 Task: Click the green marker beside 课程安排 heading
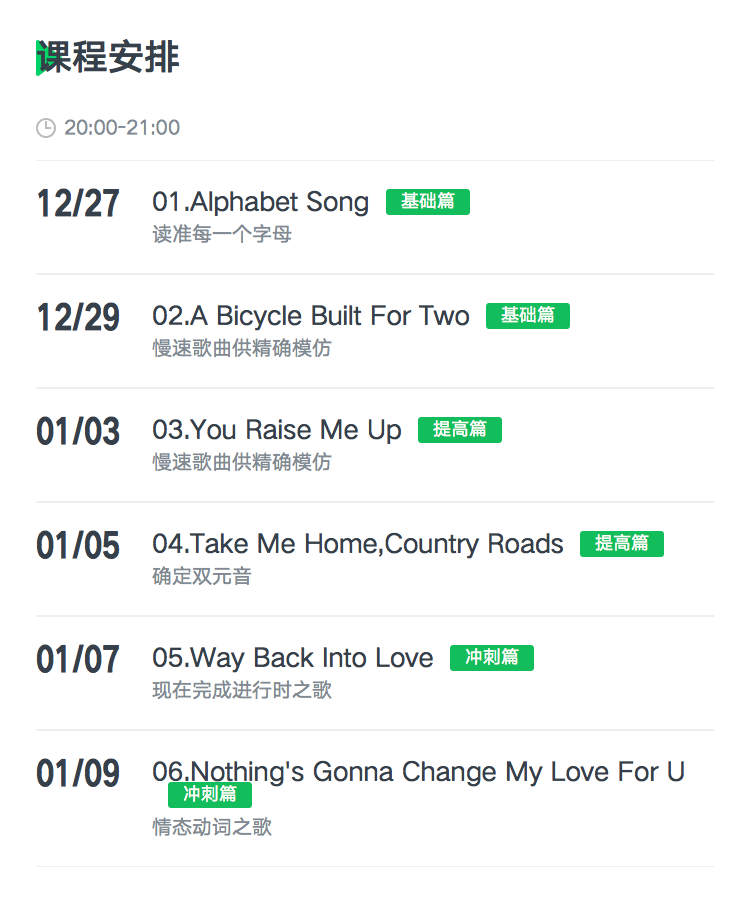click(x=39, y=58)
